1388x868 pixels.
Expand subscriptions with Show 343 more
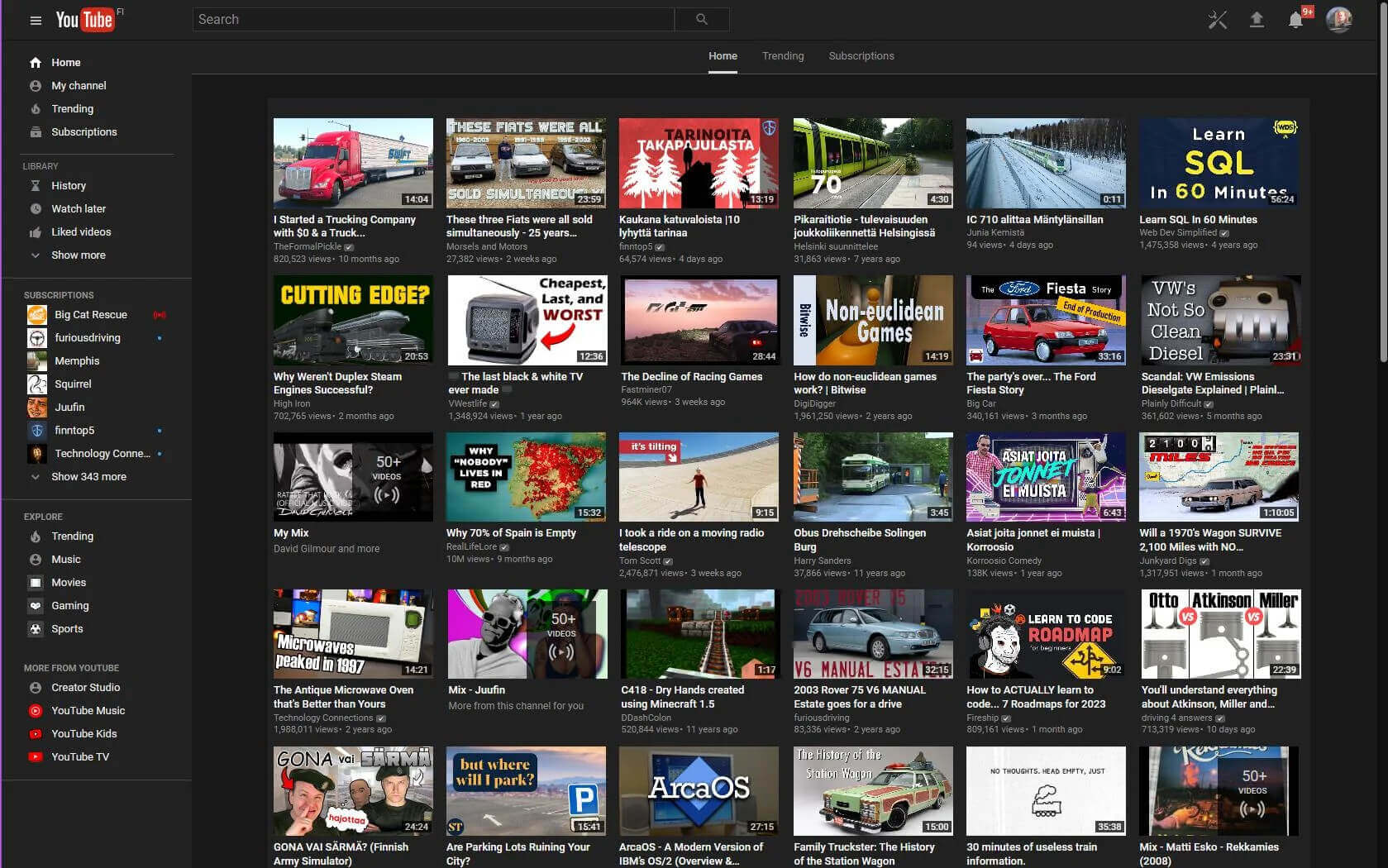[88, 477]
